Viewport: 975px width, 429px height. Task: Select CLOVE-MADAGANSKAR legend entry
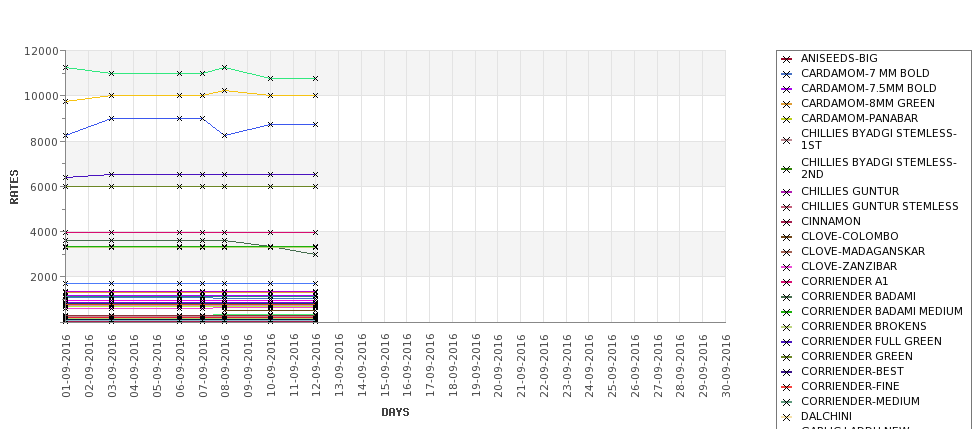click(x=862, y=251)
